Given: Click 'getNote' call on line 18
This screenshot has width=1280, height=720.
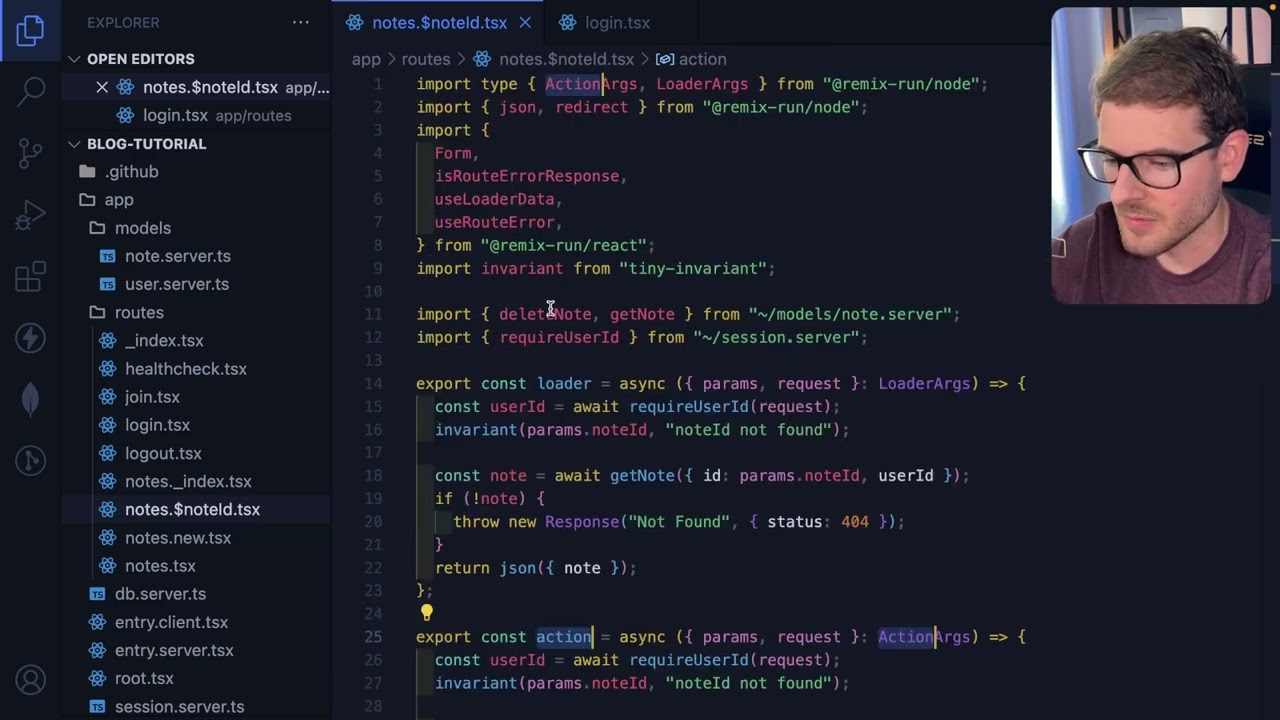Looking at the screenshot, I should tap(642, 475).
